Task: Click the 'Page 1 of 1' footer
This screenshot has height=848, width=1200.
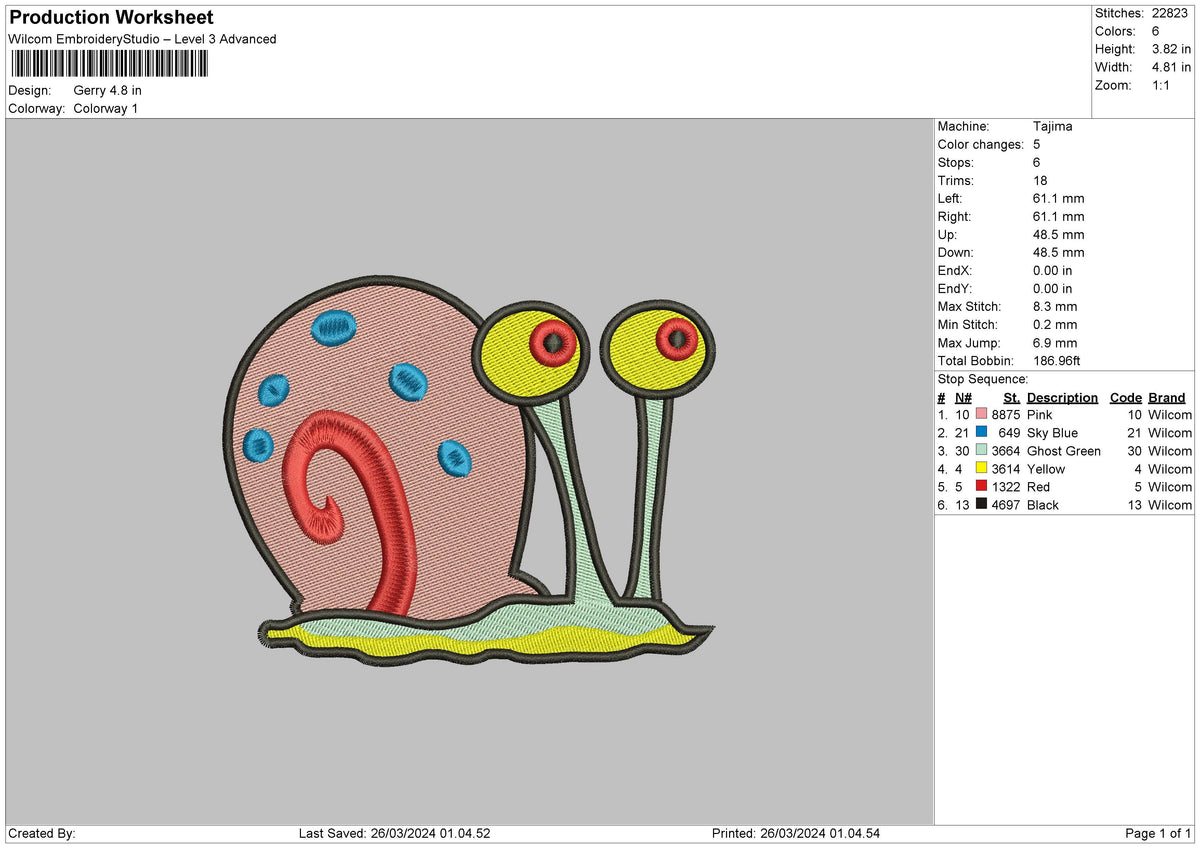Action: (1158, 834)
